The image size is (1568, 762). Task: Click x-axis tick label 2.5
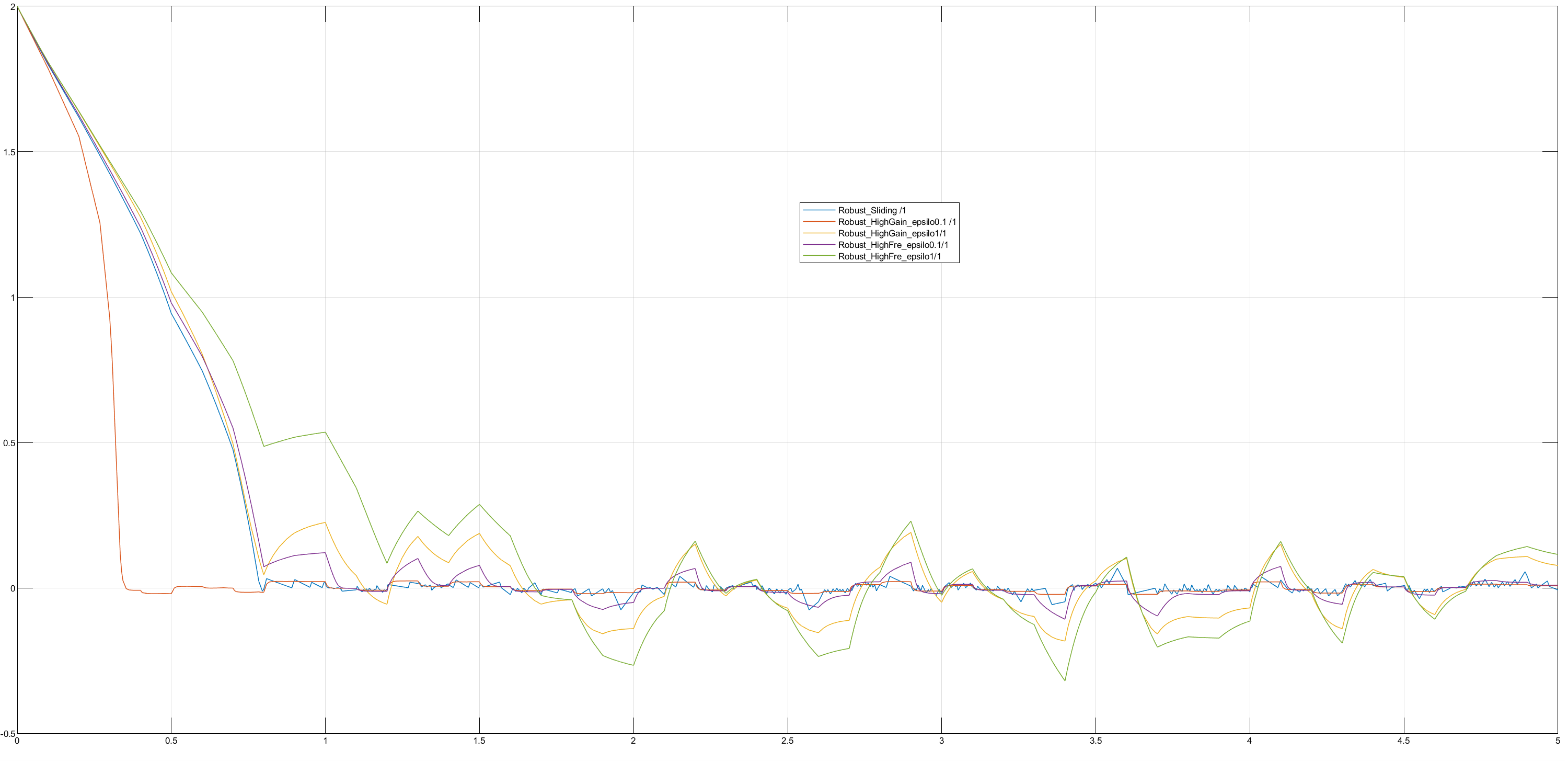click(x=787, y=741)
